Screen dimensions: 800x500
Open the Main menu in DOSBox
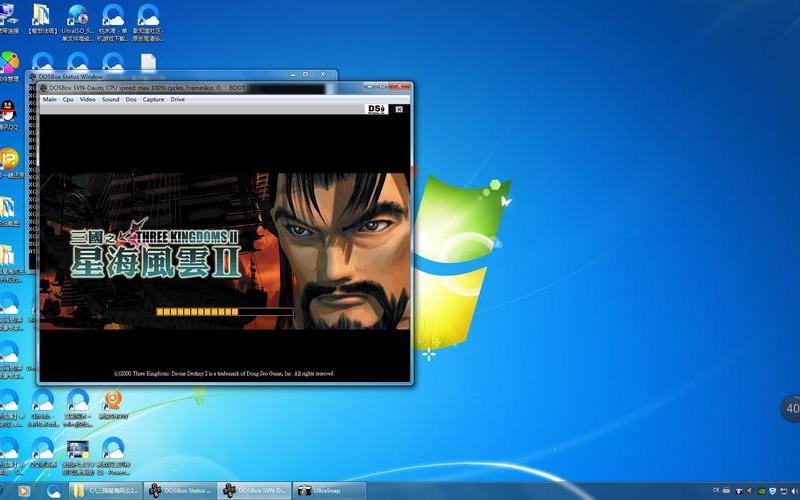pyautogui.click(x=49, y=99)
